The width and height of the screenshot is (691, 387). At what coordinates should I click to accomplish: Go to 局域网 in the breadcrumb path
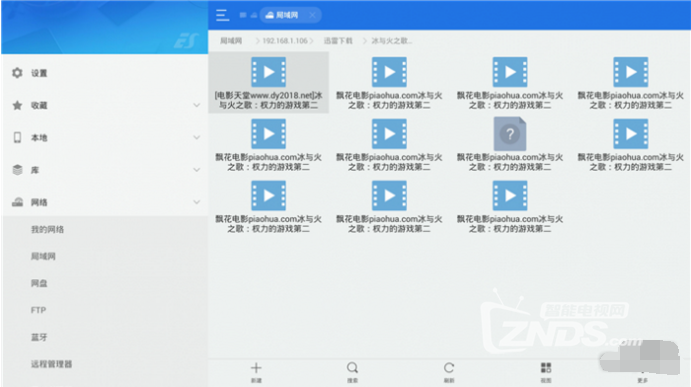pyautogui.click(x=231, y=41)
